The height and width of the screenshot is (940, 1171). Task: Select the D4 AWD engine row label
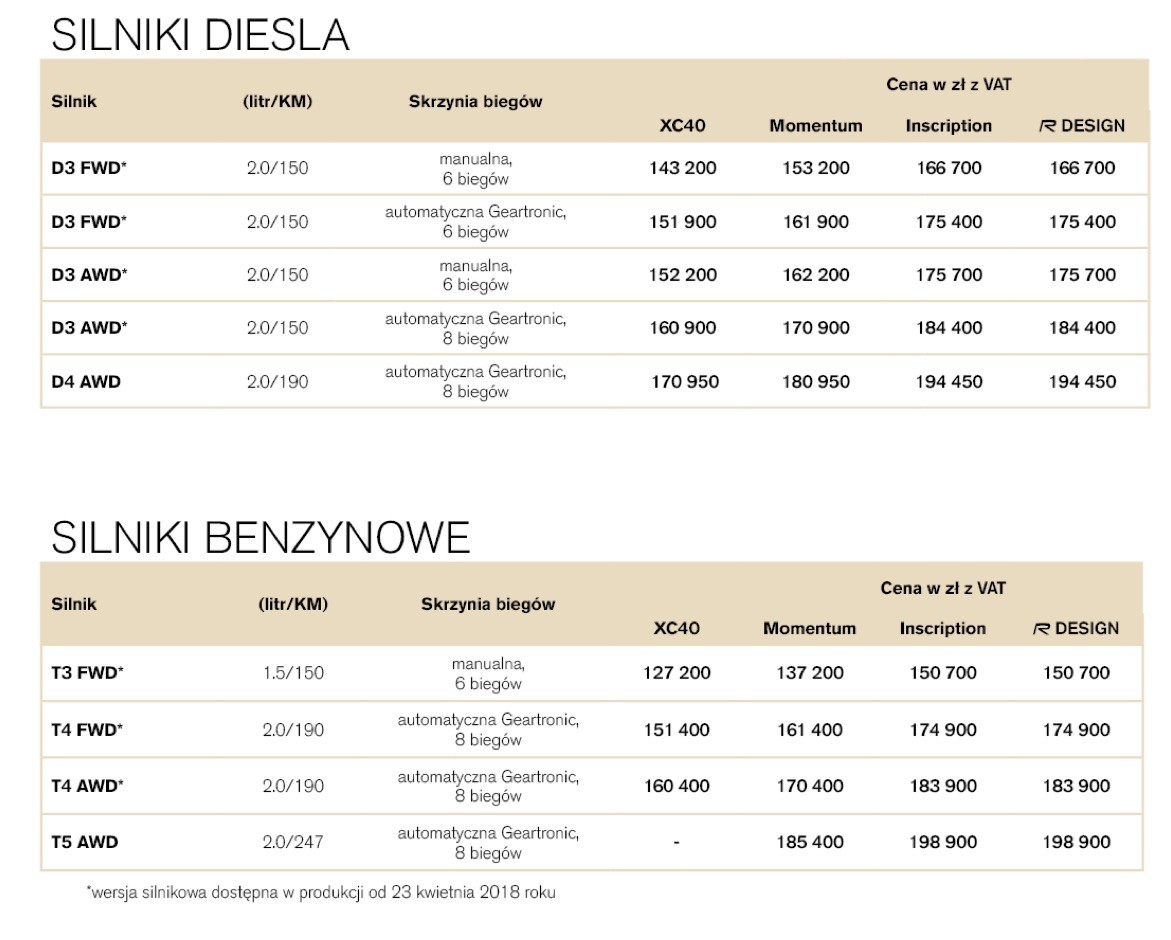point(86,381)
